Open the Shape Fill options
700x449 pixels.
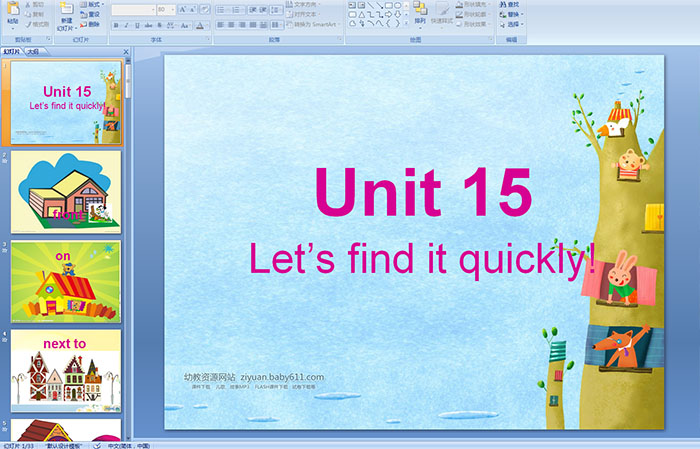tap(473, 4)
